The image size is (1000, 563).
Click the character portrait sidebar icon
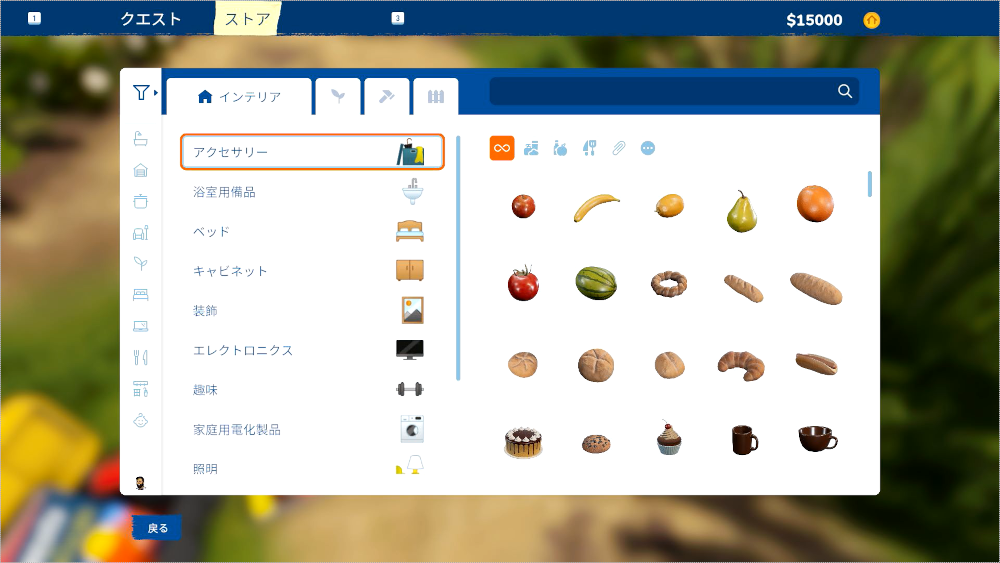point(140,483)
